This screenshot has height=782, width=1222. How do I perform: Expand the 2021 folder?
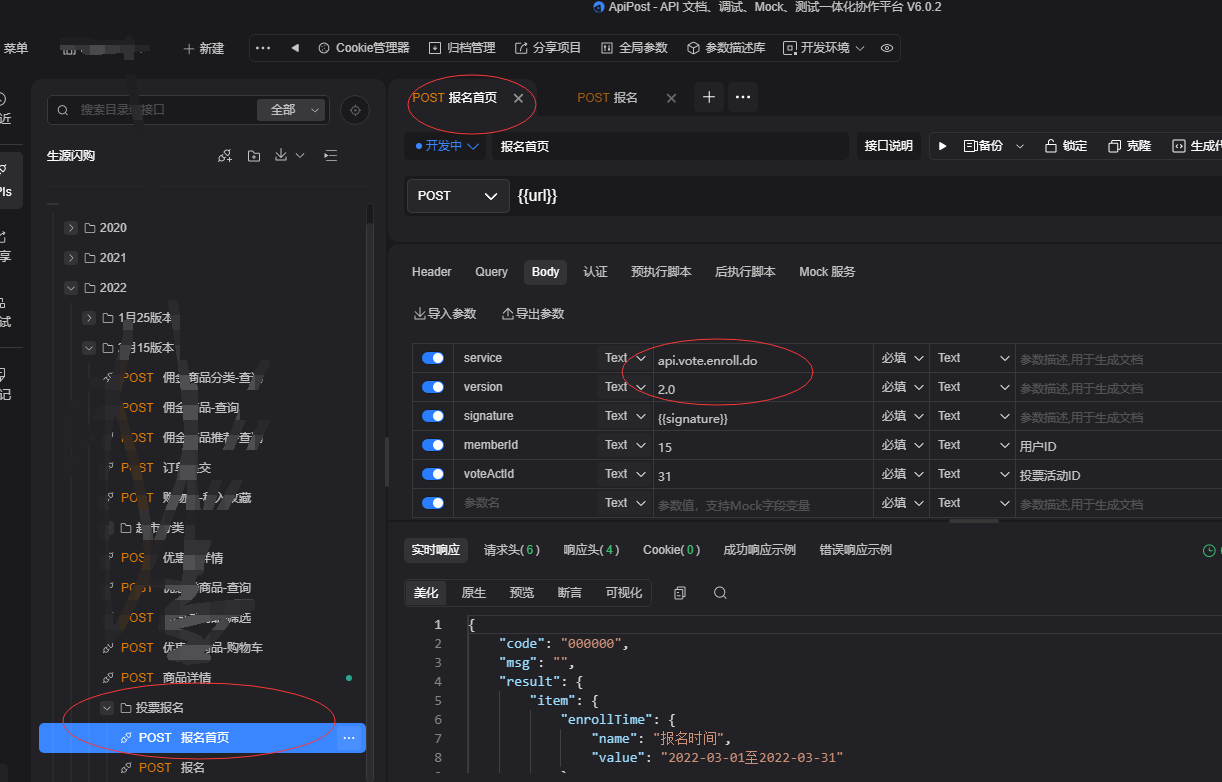coord(71,258)
